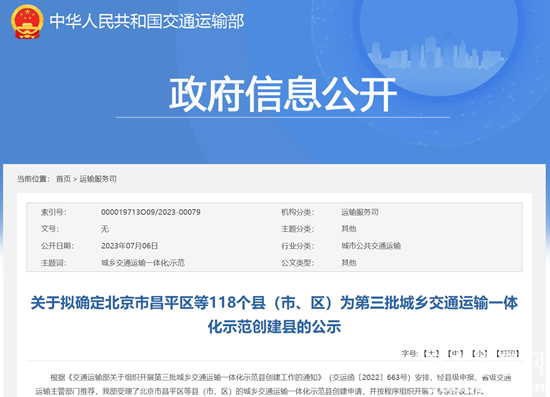The width and height of the screenshot is (550, 397).
Task: Click the 打印 print button
Action: pos(508,353)
